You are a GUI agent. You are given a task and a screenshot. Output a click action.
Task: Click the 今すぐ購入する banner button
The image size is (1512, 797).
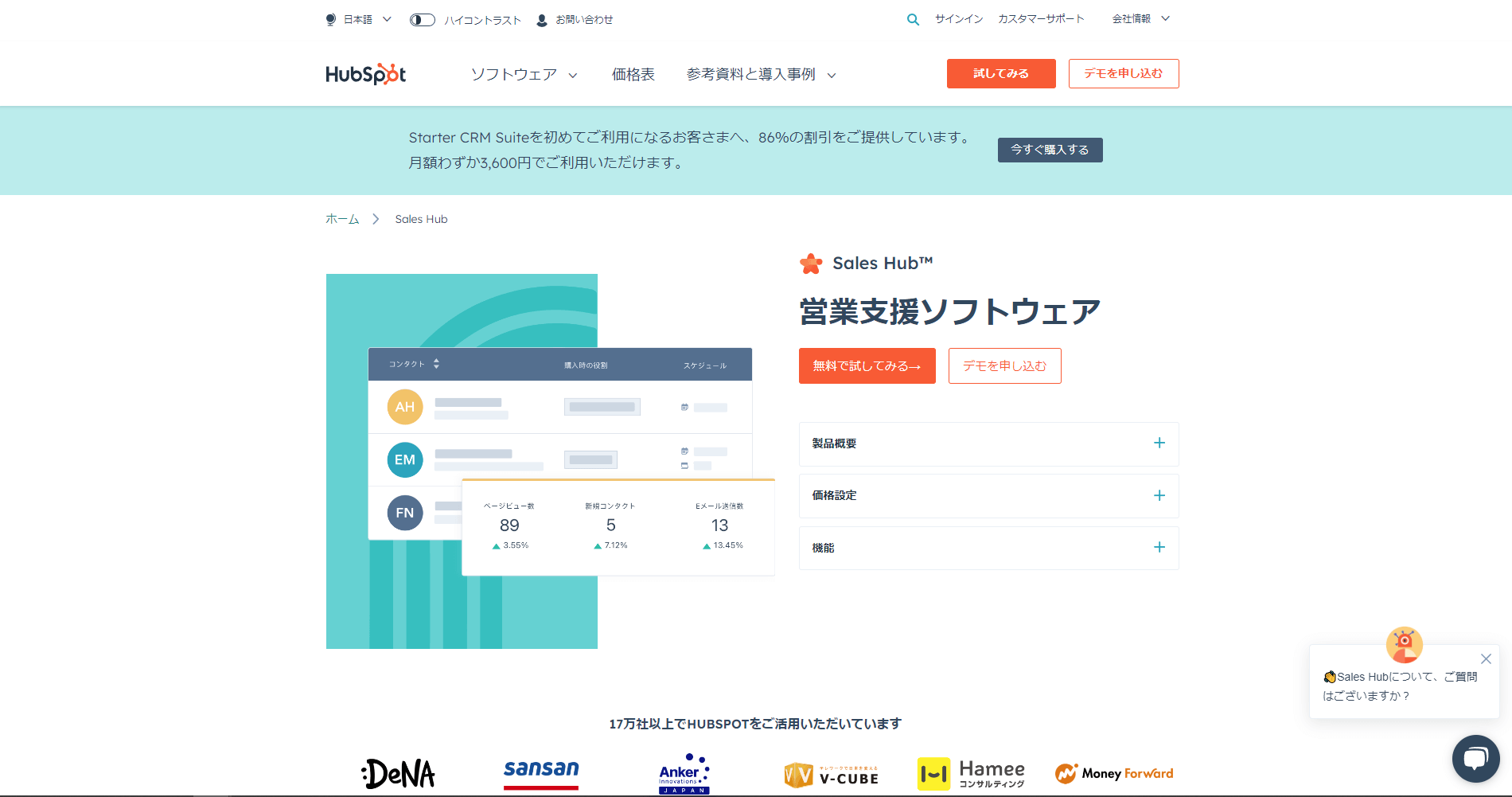click(1050, 150)
